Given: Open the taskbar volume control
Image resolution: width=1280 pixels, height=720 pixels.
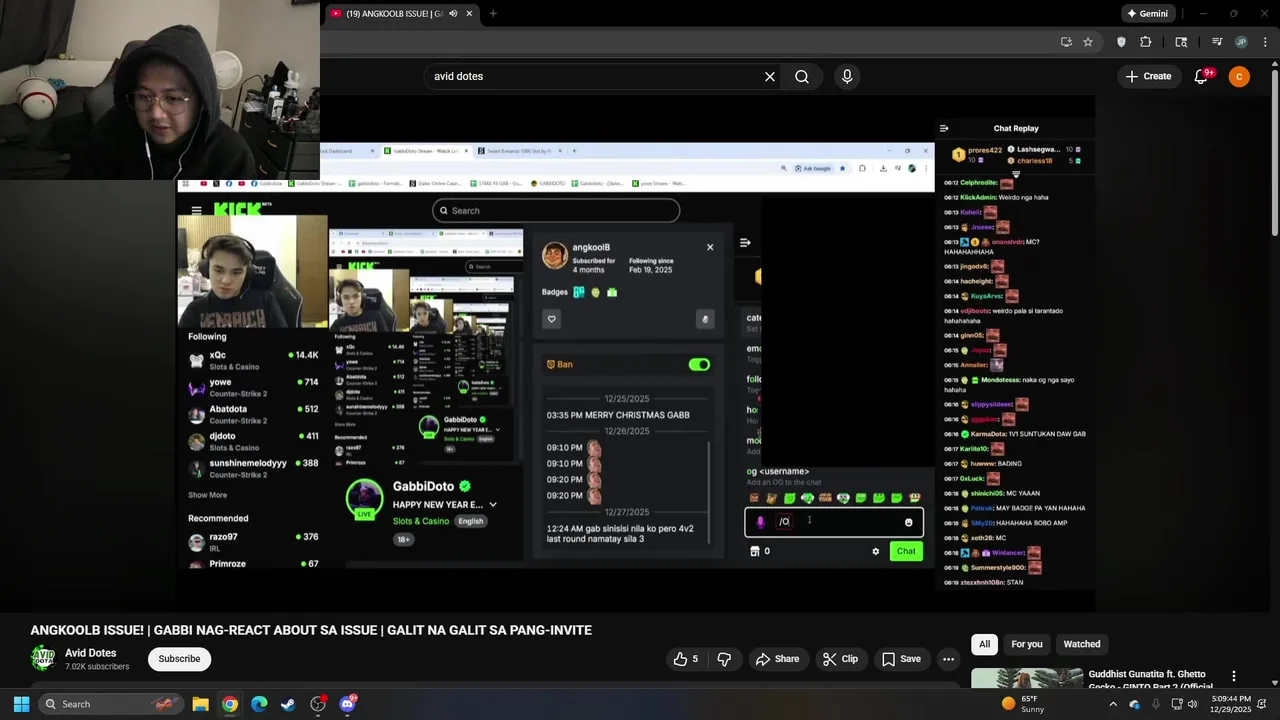Looking at the screenshot, I should click(x=1191, y=704).
